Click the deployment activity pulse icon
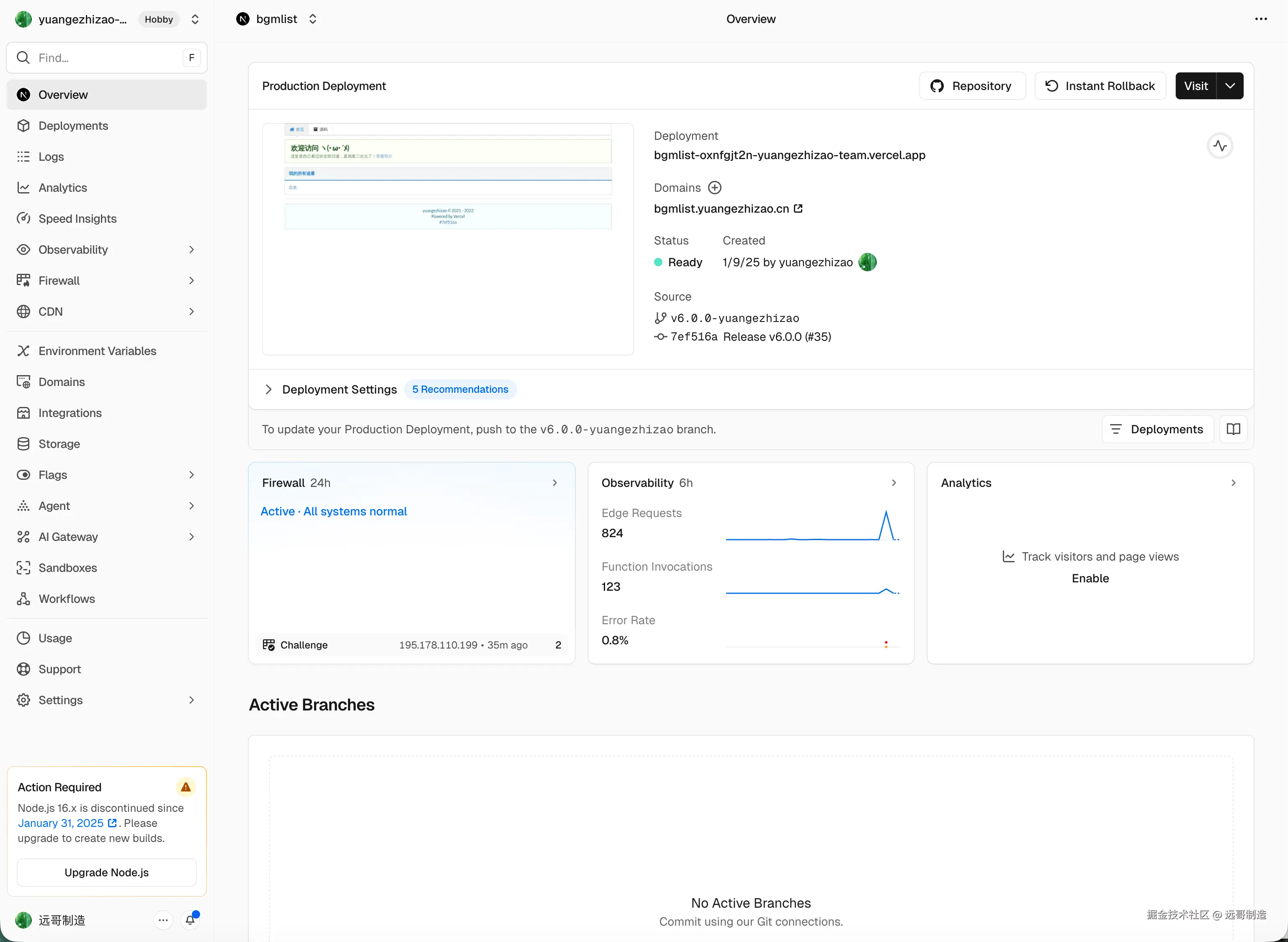 click(1220, 146)
